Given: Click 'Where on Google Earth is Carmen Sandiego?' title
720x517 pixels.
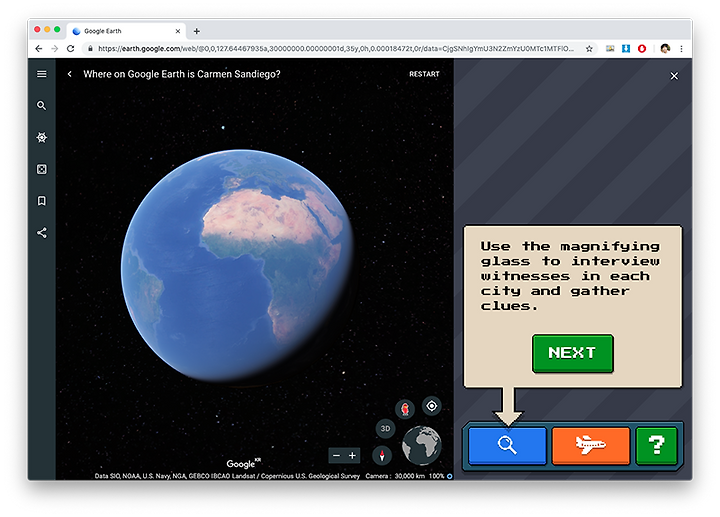Looking at the screenshot, I should 182,74.
